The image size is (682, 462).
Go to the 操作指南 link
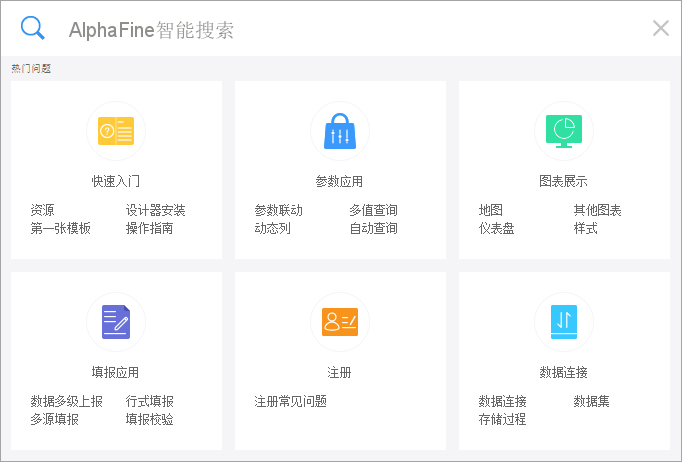(149, 228)
